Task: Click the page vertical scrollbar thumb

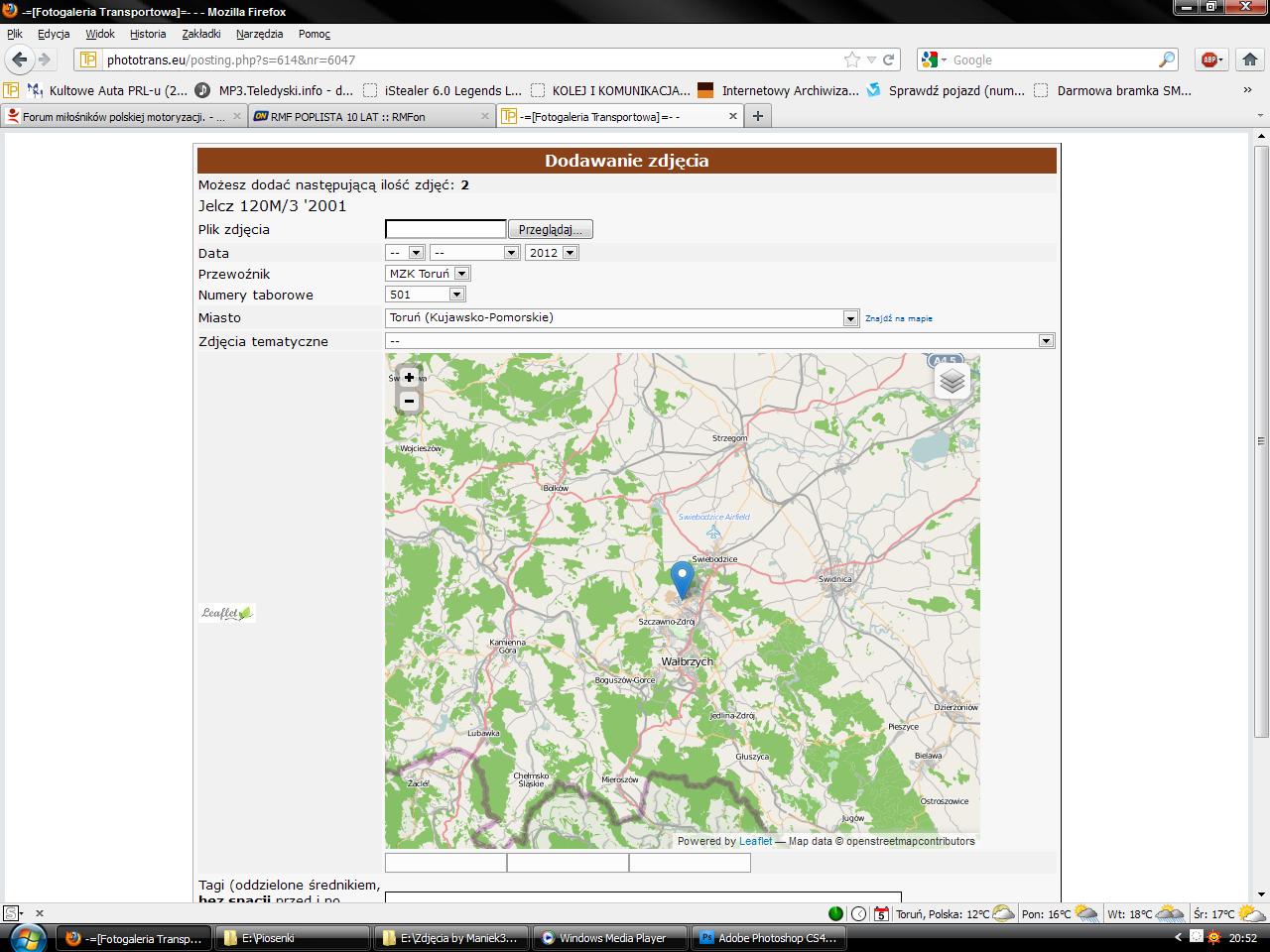Action: point(1261,440)
